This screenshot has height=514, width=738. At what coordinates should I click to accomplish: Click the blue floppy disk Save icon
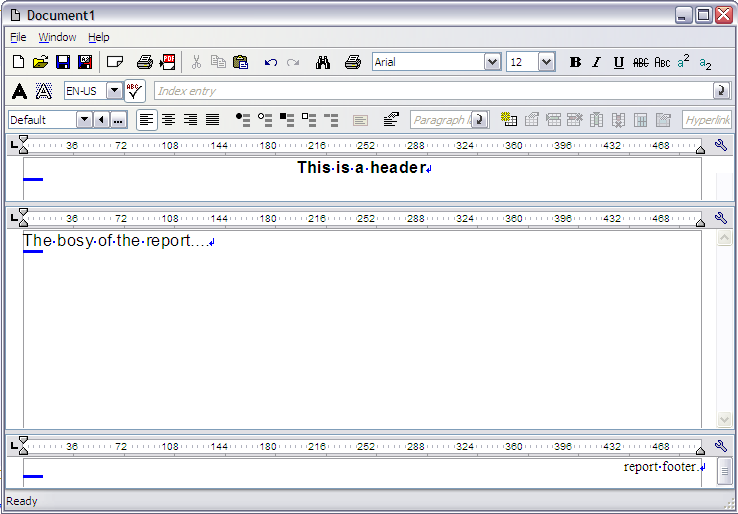(63, 62)
